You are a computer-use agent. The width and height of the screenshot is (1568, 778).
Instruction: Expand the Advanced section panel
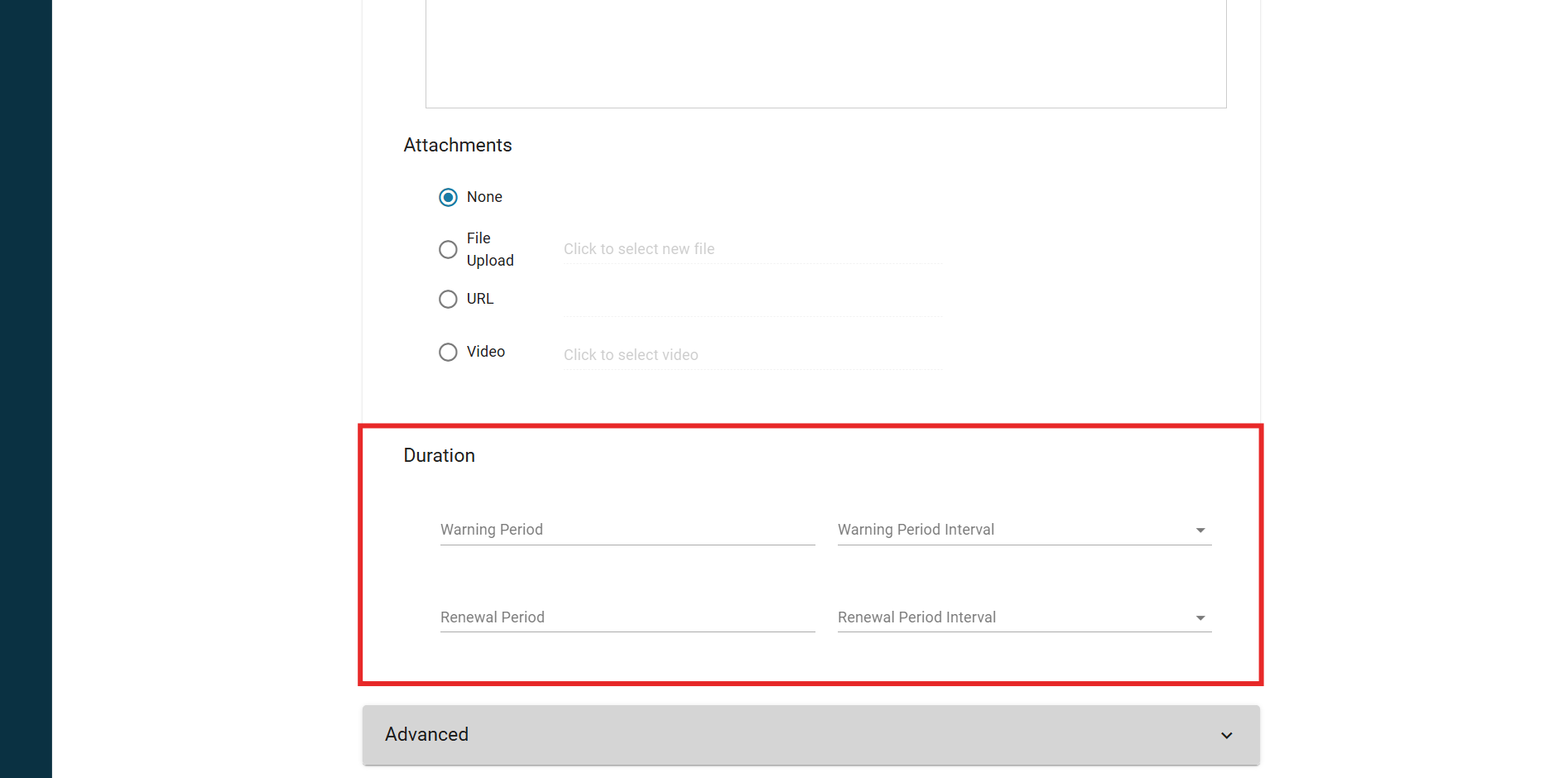pyautogui.click(x=810, y=735)
